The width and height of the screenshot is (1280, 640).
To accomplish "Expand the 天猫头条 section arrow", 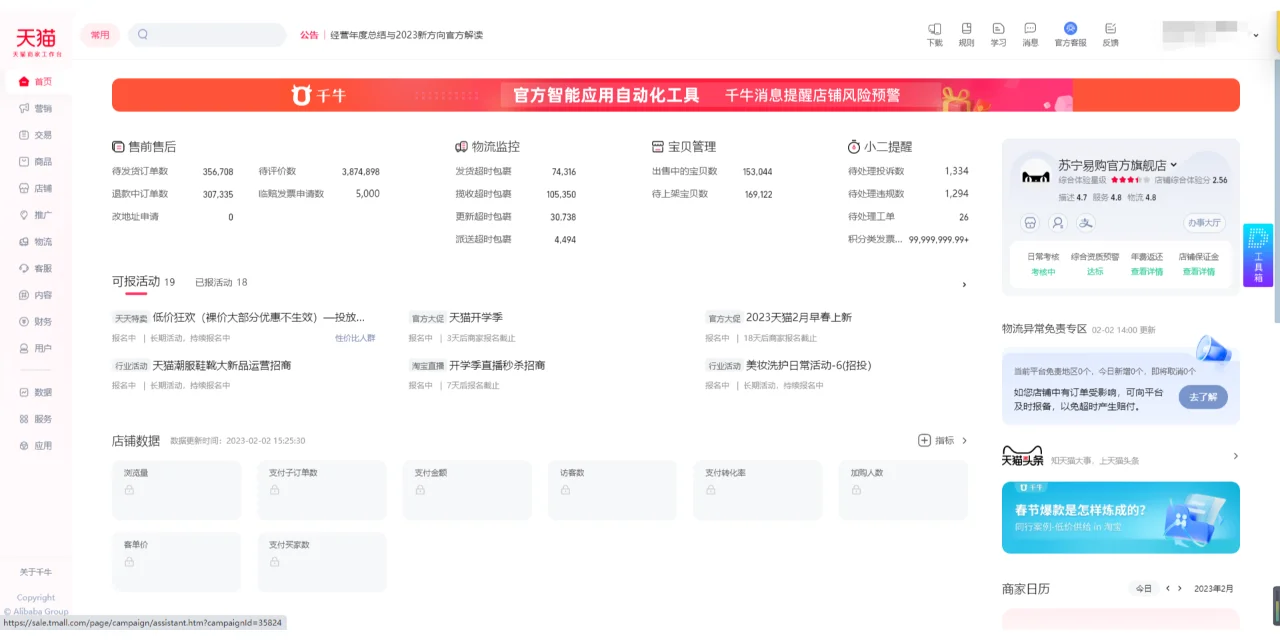I will (x=1235, y=456).
